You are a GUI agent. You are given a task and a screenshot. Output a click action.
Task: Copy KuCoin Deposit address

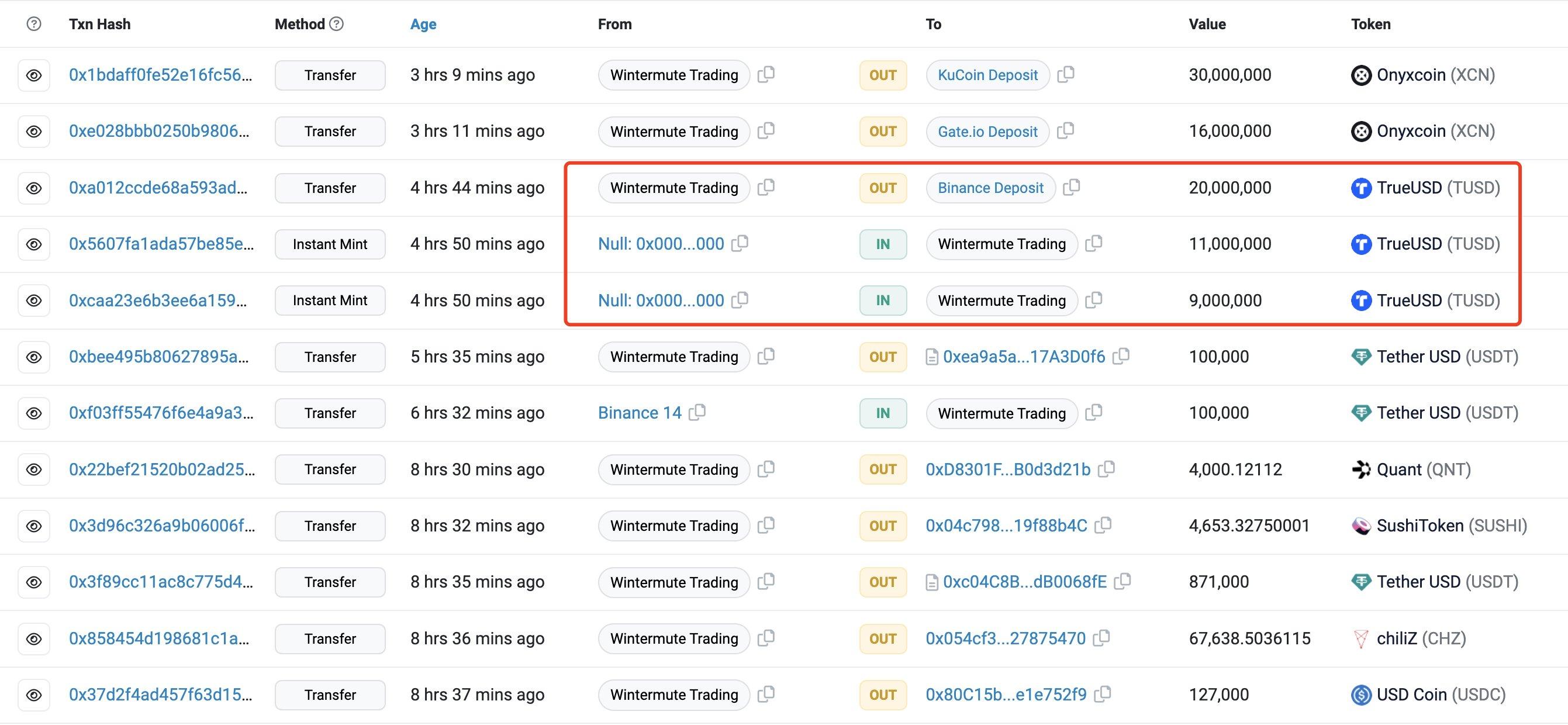[x=1065, y=74]
